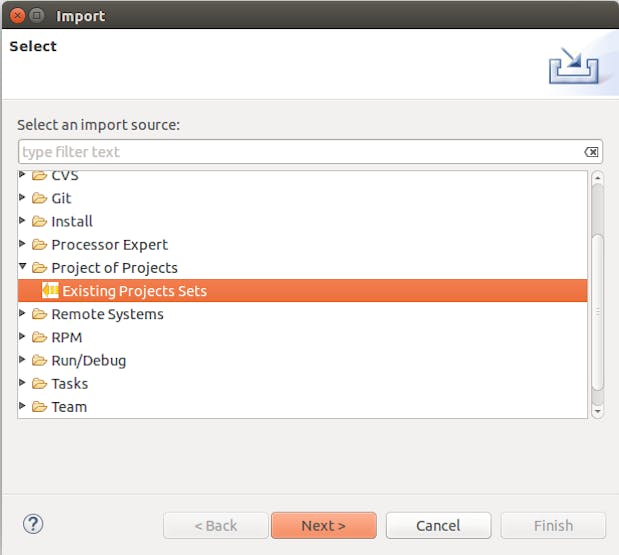Viewport: 619px width, 555px height.
Task: Select the CVS tree item
Action: pos(65,175)
